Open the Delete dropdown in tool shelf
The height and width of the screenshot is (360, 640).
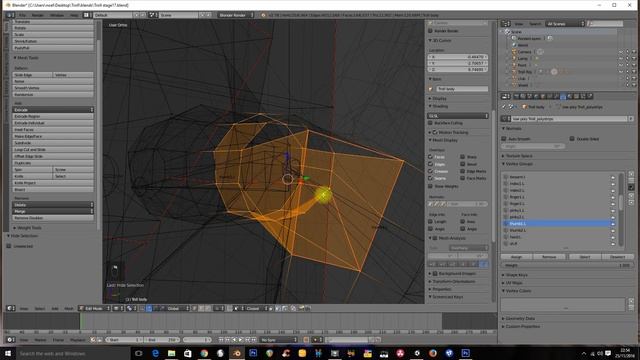click(53, 204)
